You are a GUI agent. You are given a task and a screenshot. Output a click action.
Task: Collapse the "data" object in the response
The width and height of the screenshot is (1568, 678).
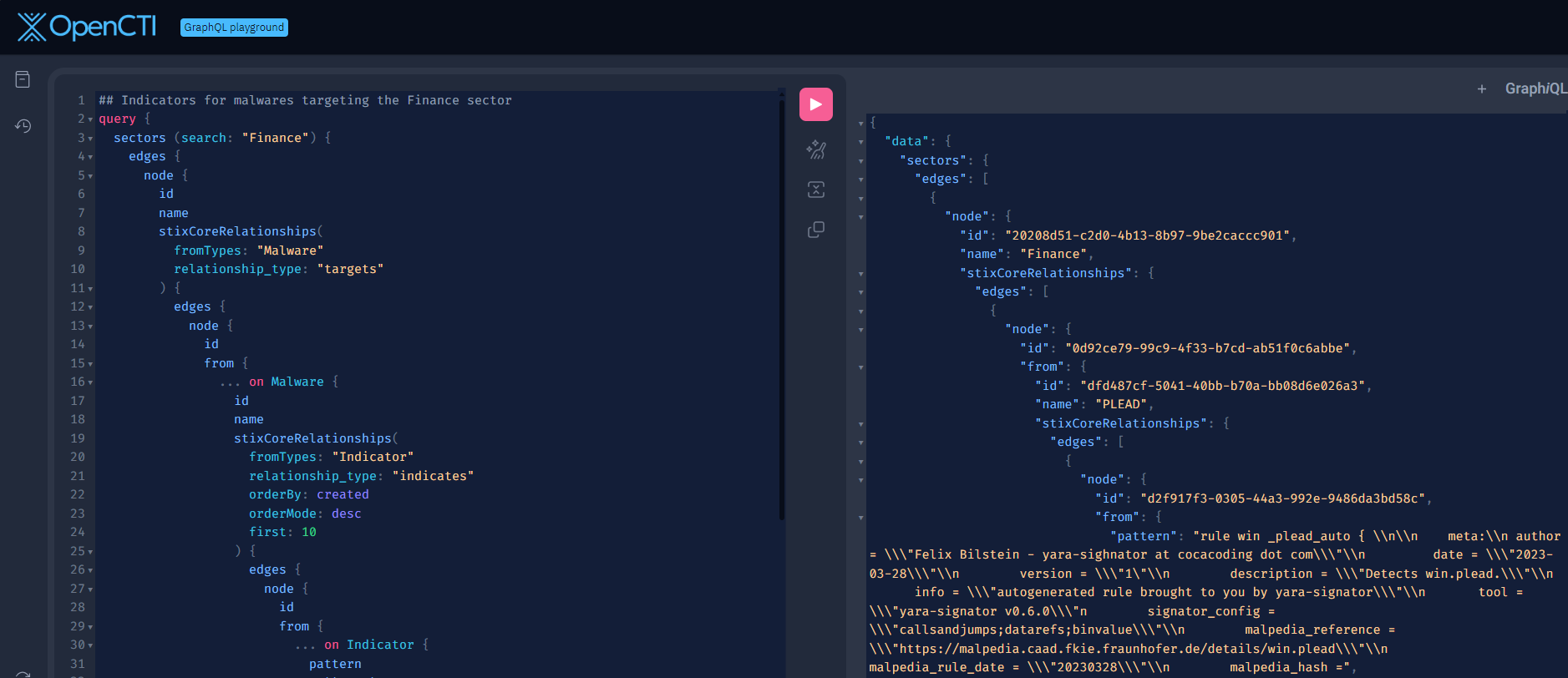point(861,142)
